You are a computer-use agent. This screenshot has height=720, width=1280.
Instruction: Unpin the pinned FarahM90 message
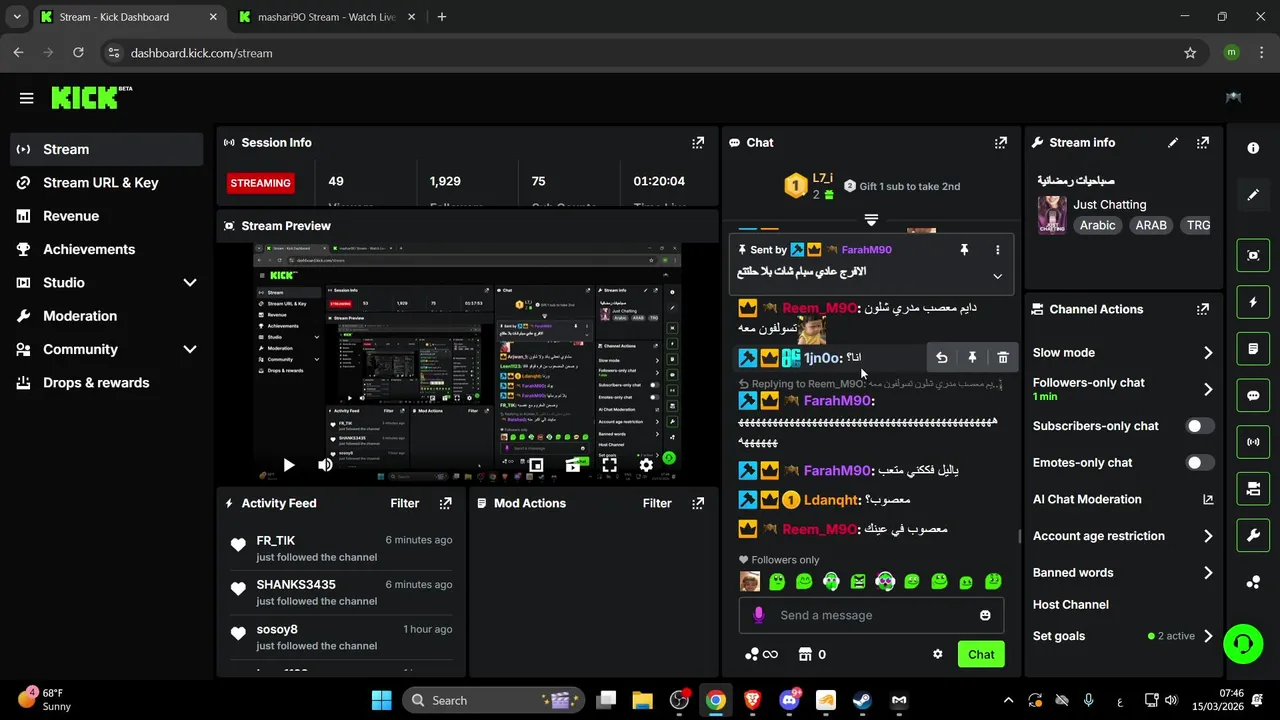(964, 250)
